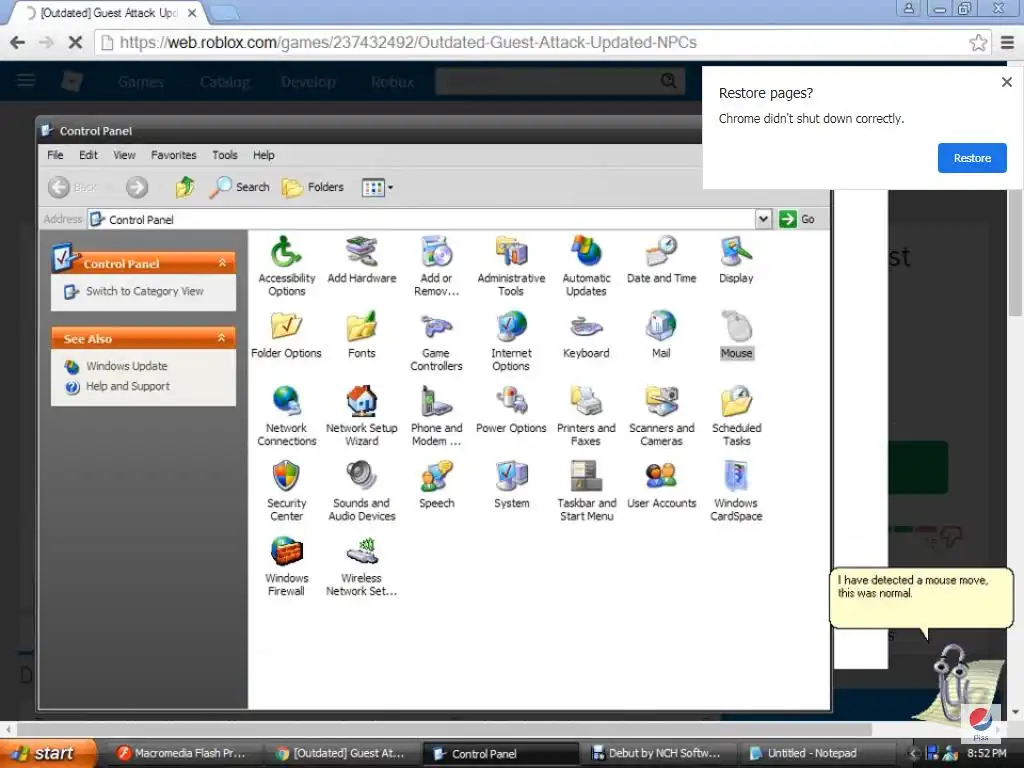Open Date and Time settings
This screenshot has width=1024, height=768.
pyautogui.click(x=661, y=260)
